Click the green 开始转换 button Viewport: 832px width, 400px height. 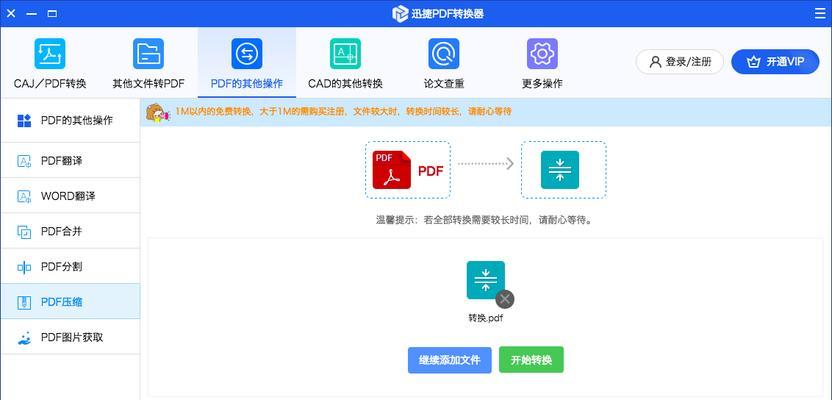coord(531,360)
